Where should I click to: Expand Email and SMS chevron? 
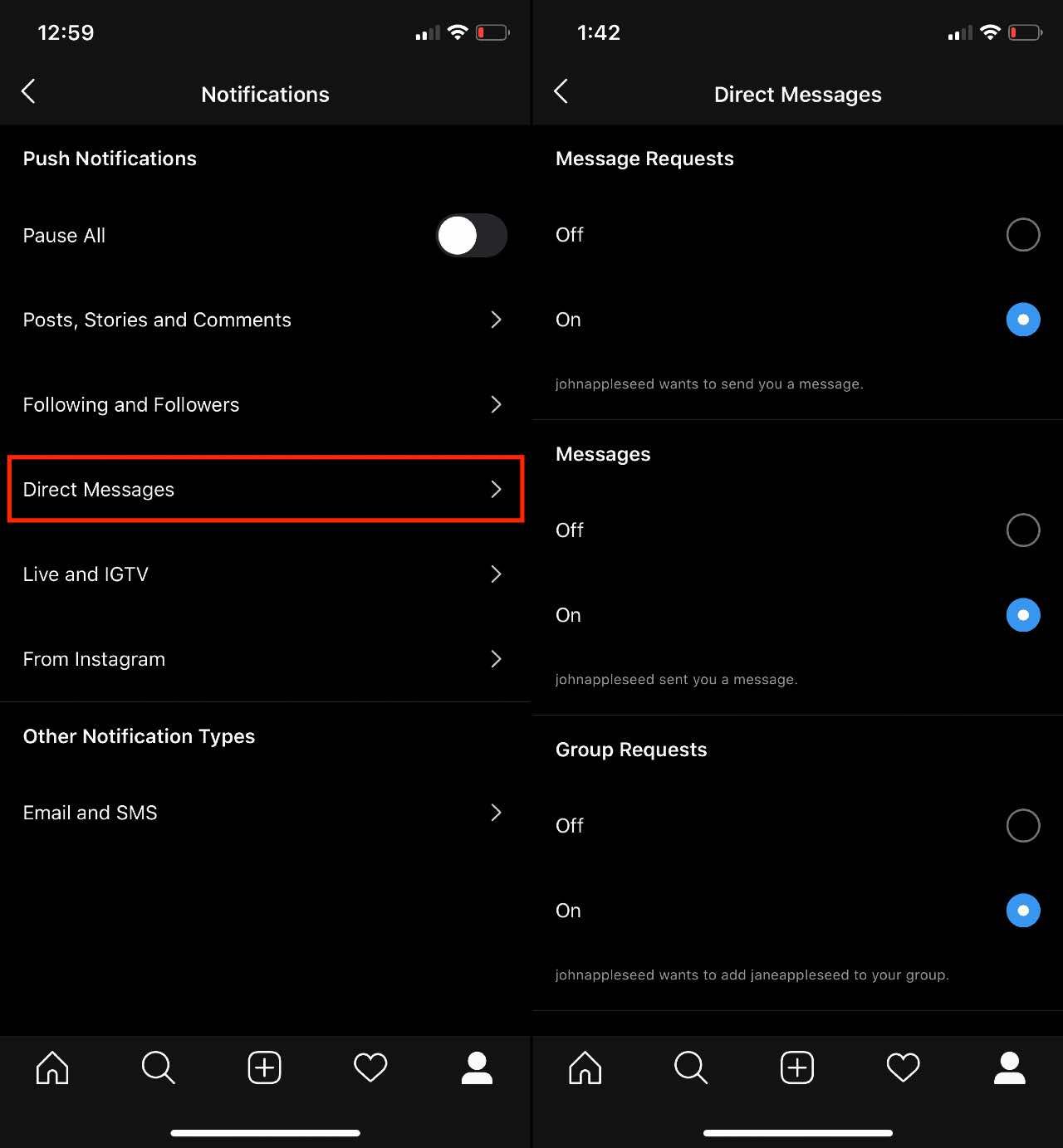496,812
